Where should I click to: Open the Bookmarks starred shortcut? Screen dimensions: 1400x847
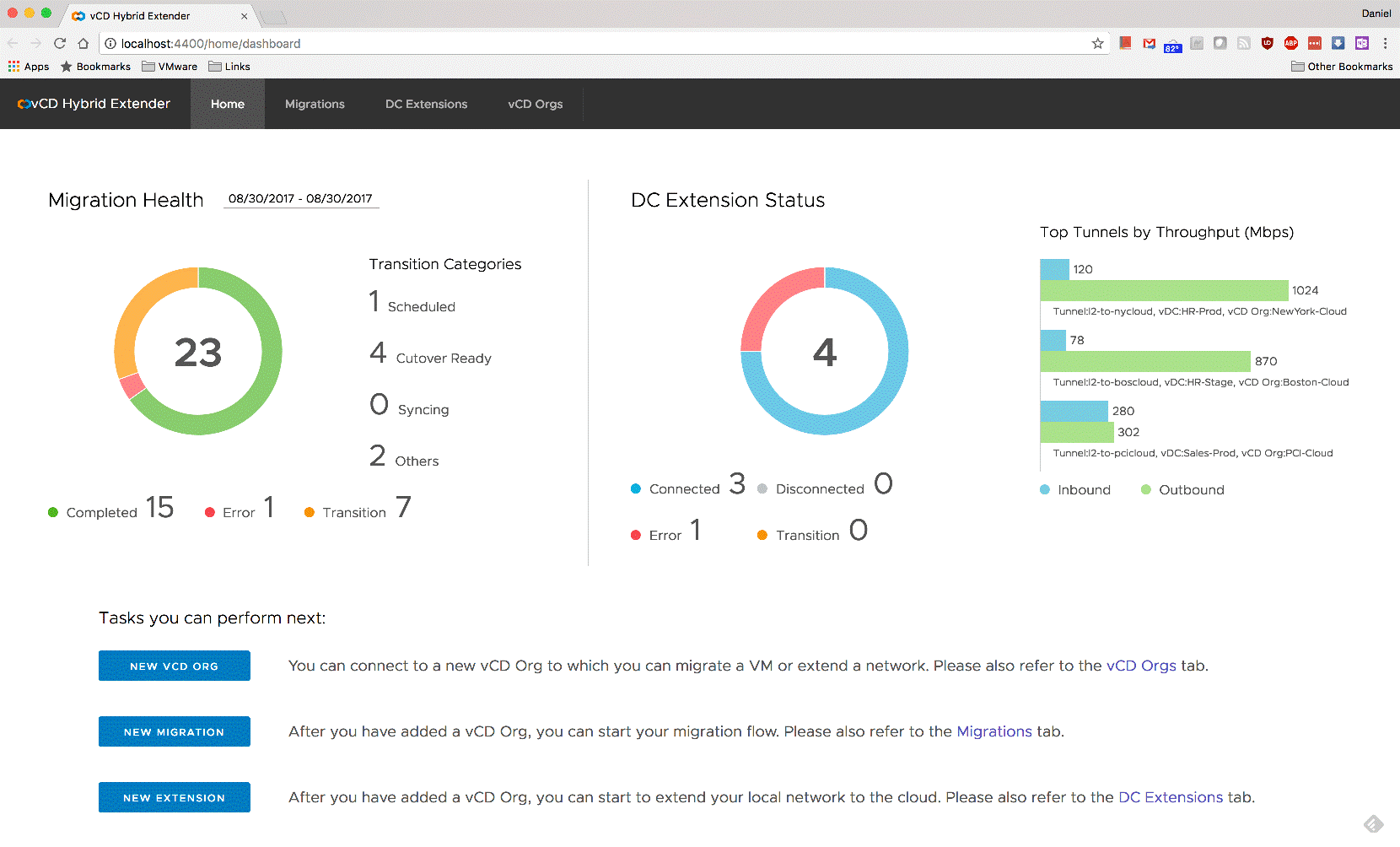95,67
